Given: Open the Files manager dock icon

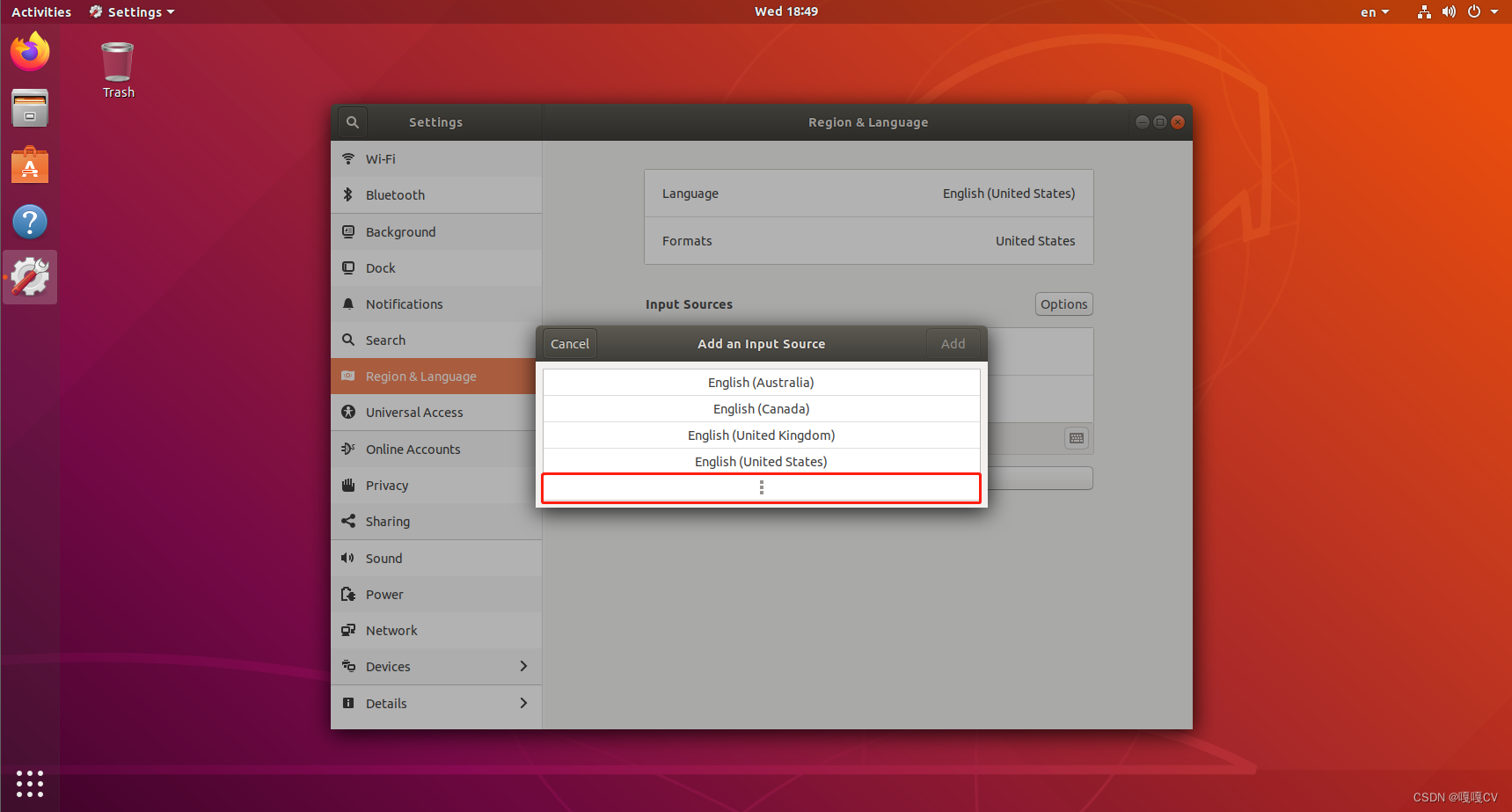Looking at the screenshot, I should click(x=30, y=108).
